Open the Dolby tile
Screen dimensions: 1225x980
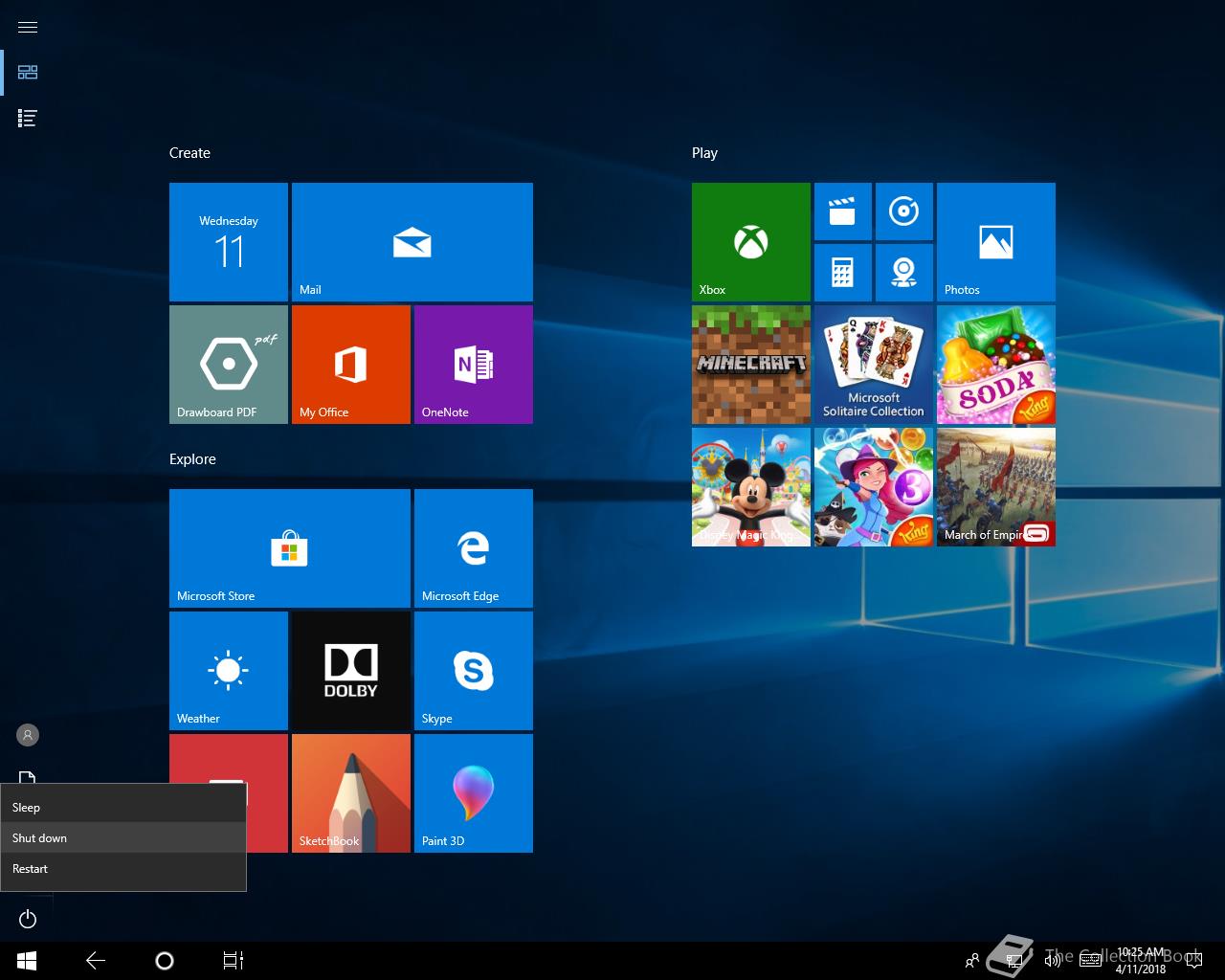pyautogui.click(x=351, y=671)
